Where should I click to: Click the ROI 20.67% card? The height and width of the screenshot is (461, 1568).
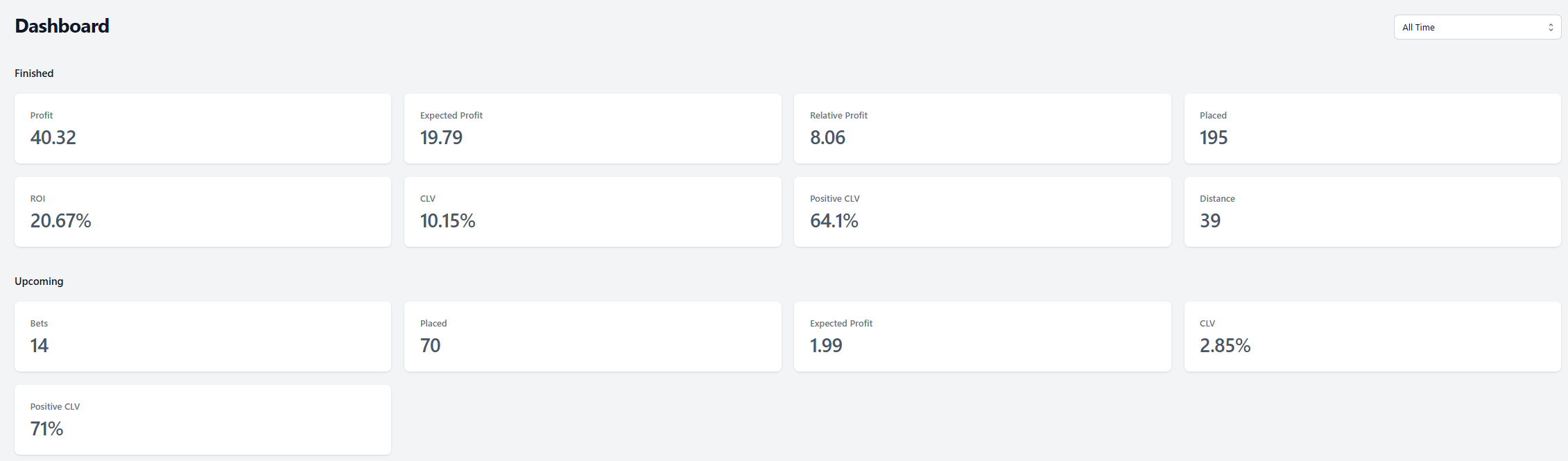click(x=203, y=212)
